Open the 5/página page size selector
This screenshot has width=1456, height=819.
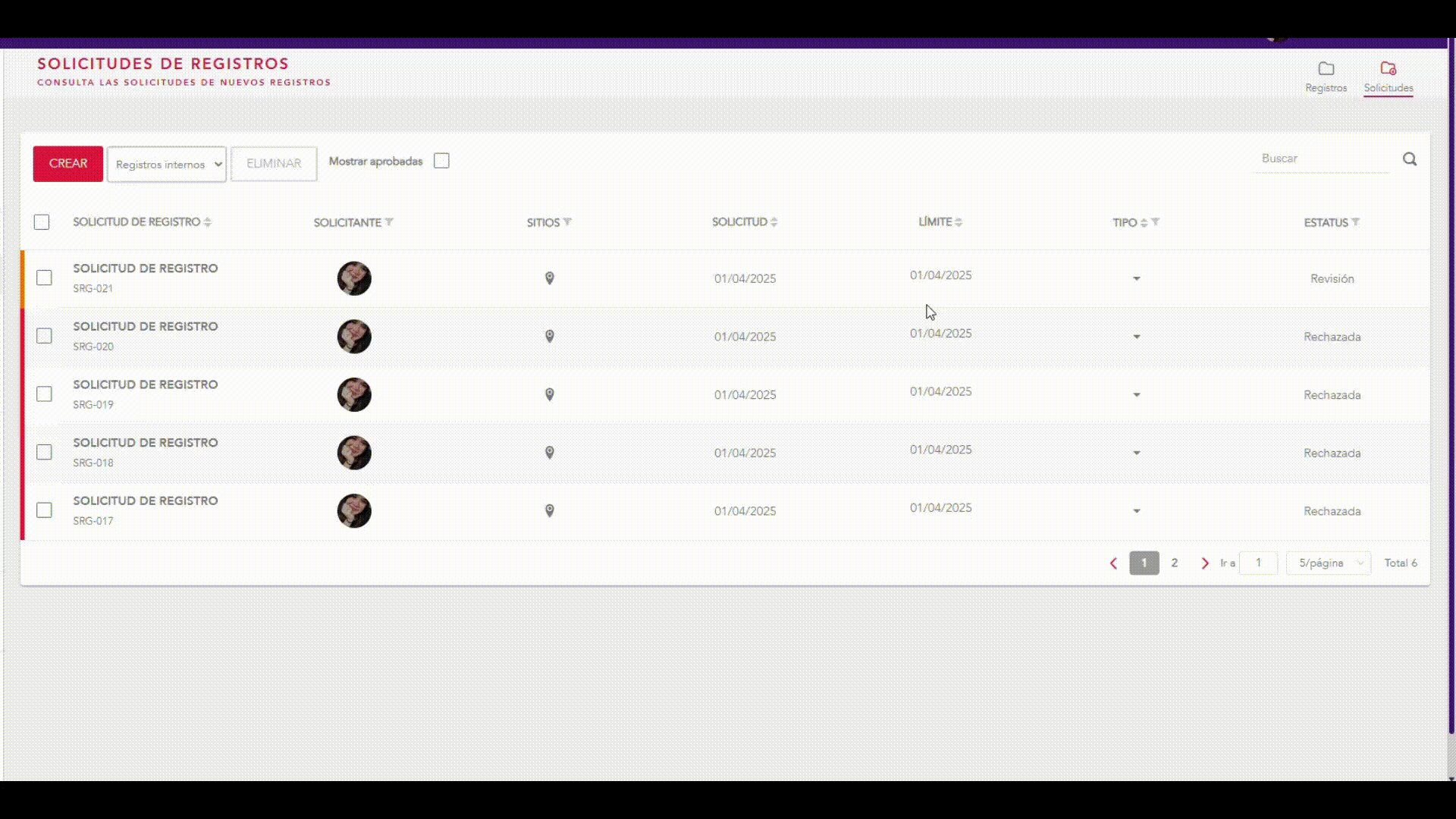click(x=1329, y=563)
